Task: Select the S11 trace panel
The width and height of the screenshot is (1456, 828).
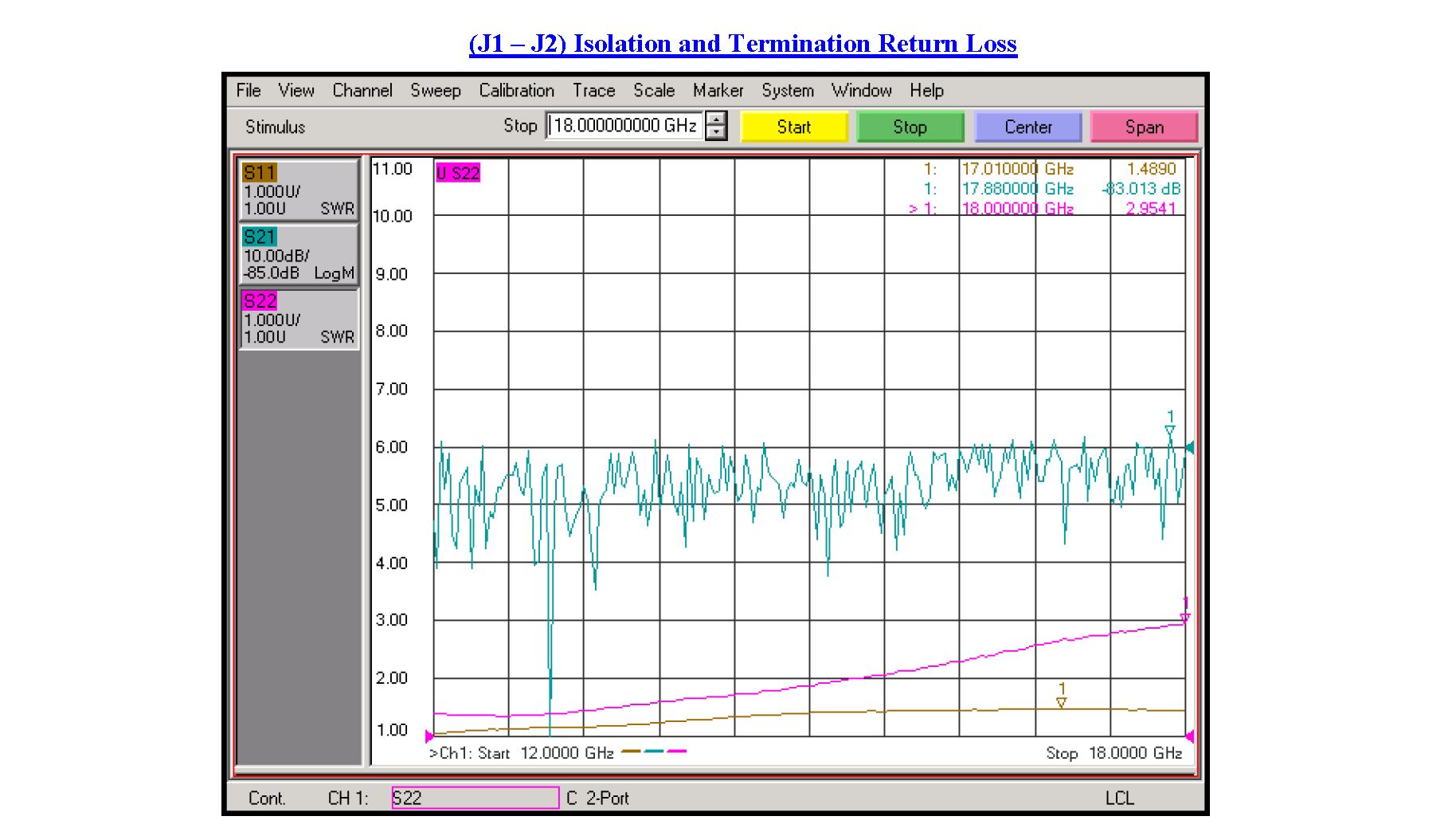Action: click(299, 189)
